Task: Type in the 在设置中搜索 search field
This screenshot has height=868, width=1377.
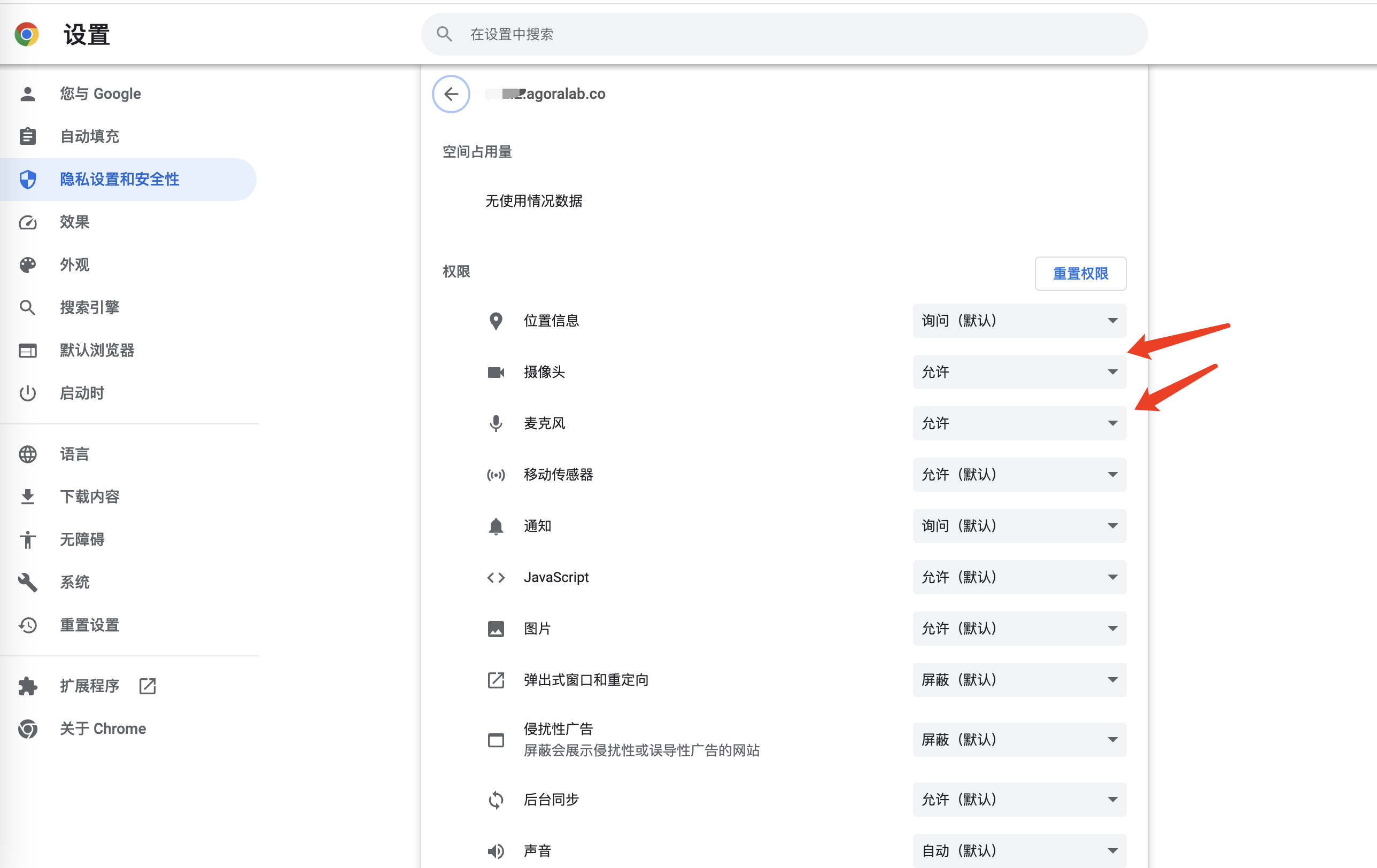Action: pyautogui.click(x=784, y=34)
